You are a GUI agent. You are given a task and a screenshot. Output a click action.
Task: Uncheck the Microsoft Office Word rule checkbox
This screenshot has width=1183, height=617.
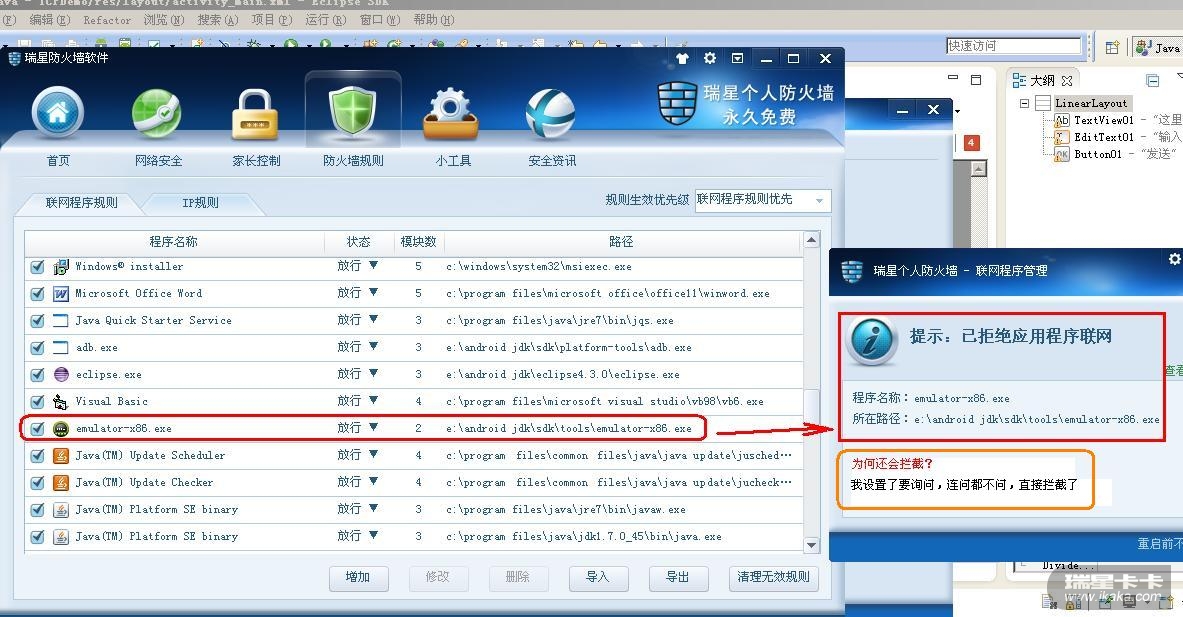pyautogui.click(x=37, y=294)
